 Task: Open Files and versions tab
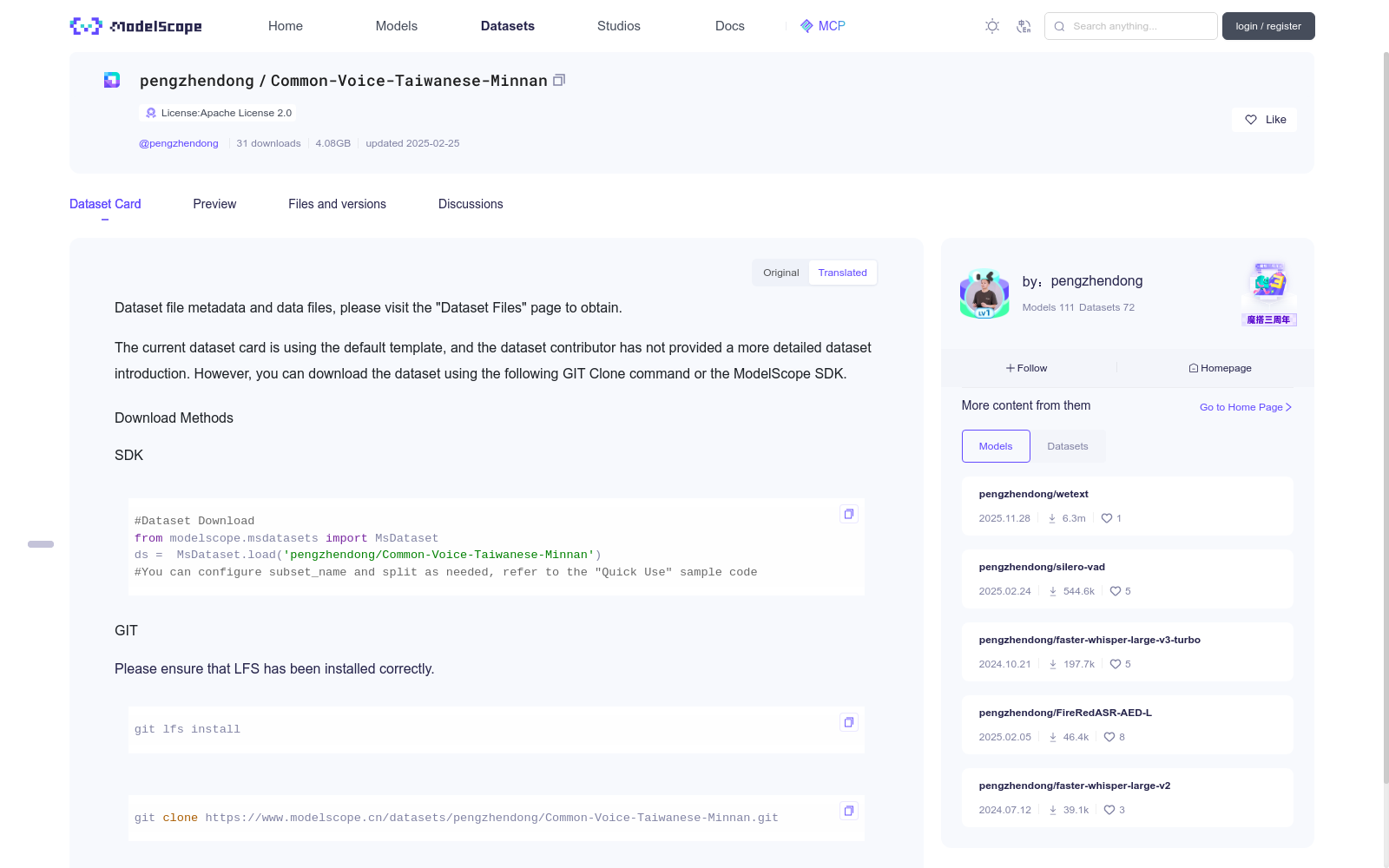pos(337,204)
